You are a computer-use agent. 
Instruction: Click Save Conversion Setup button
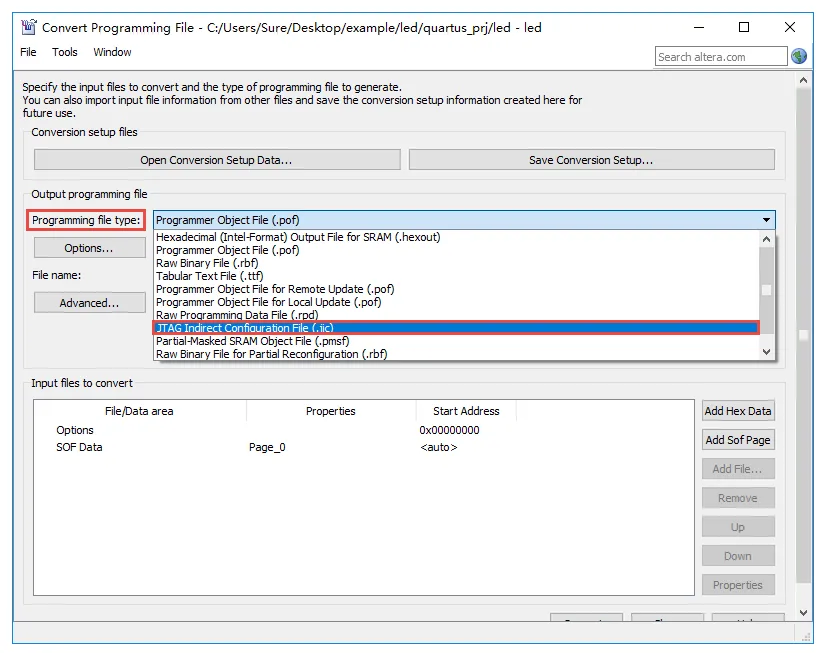coord(591,160)
